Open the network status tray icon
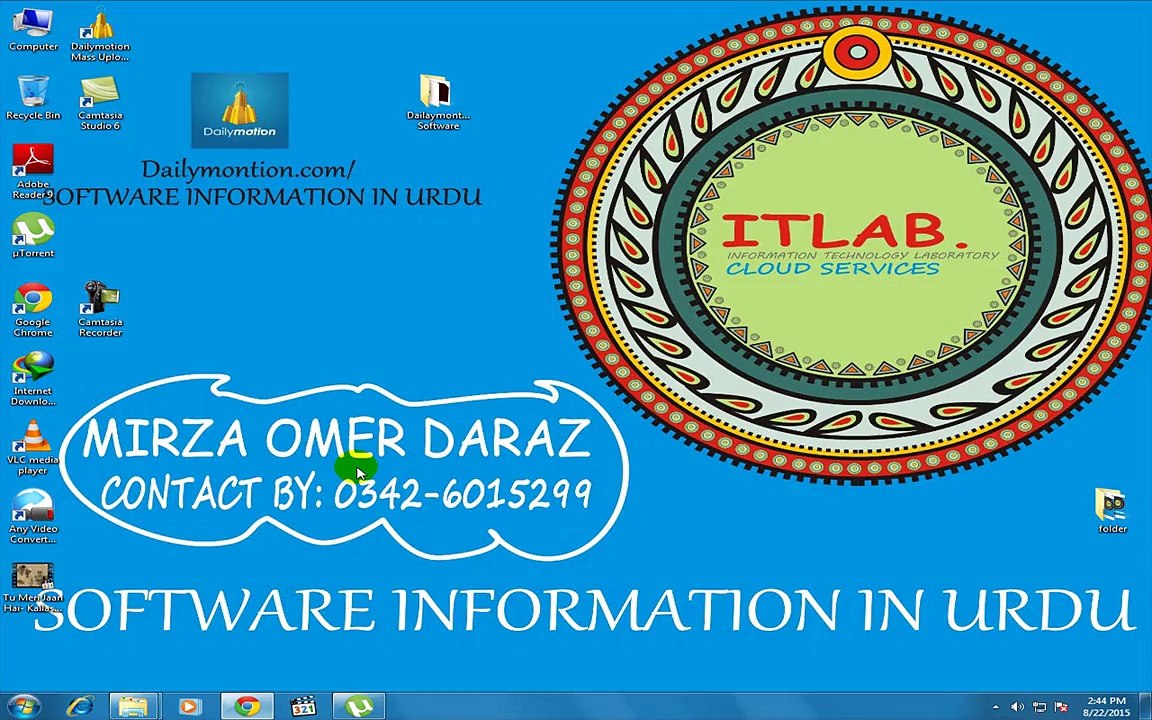 pyautogui.click(x=1039, y=708)
